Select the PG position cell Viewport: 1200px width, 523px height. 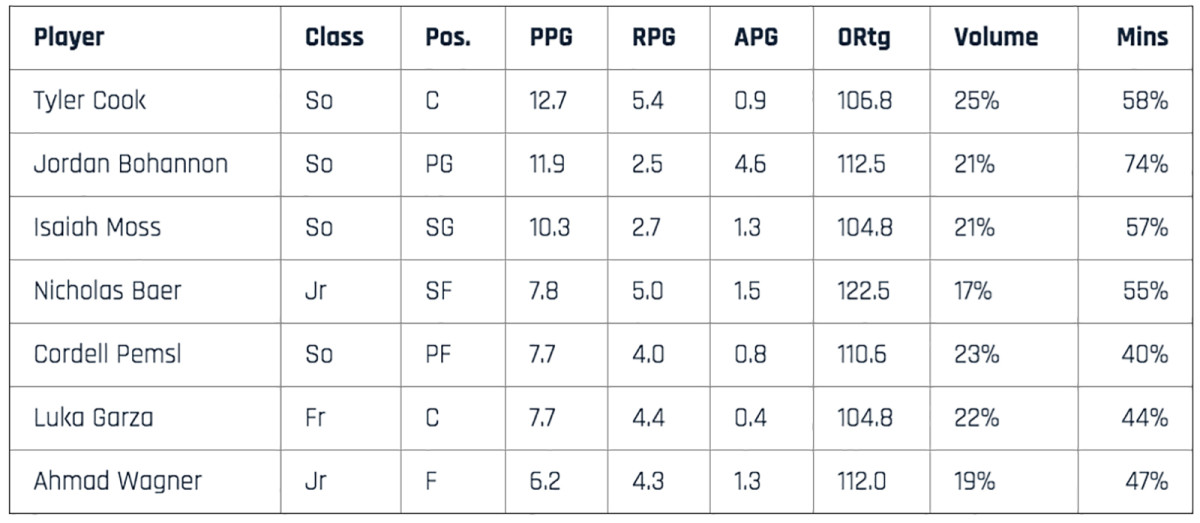(439, 164)
